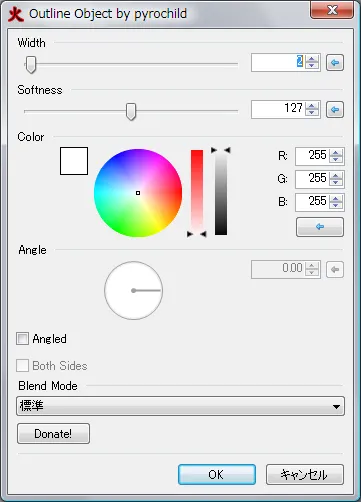Click the white color preview swatch
This screenshot has height=502, width=361.
[74, 161]
